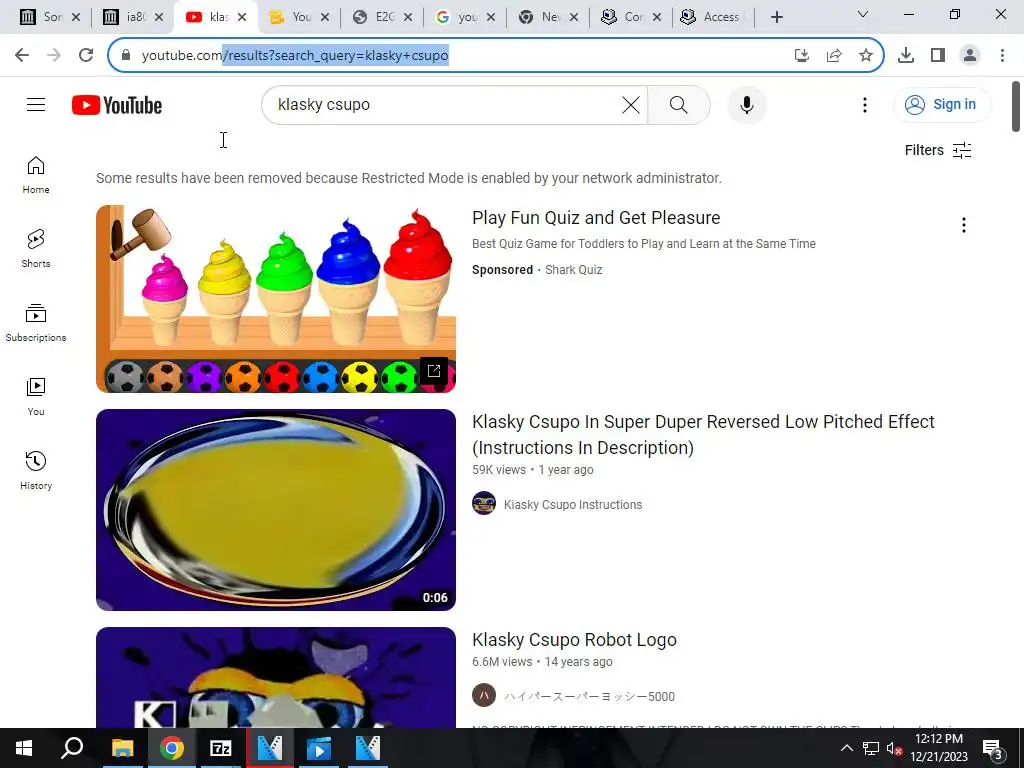Click the page vertical scrollbar
This screenshot has width=1024, height=768.
tap(1016, 106)
